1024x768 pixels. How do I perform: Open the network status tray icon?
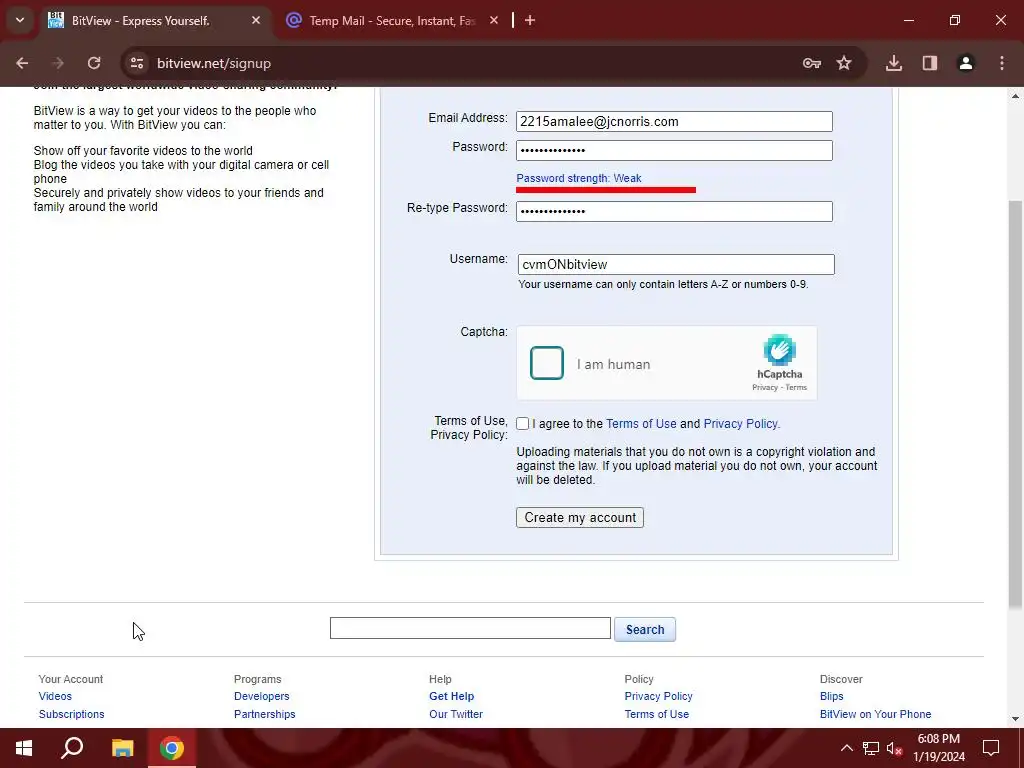click(871, 748)
